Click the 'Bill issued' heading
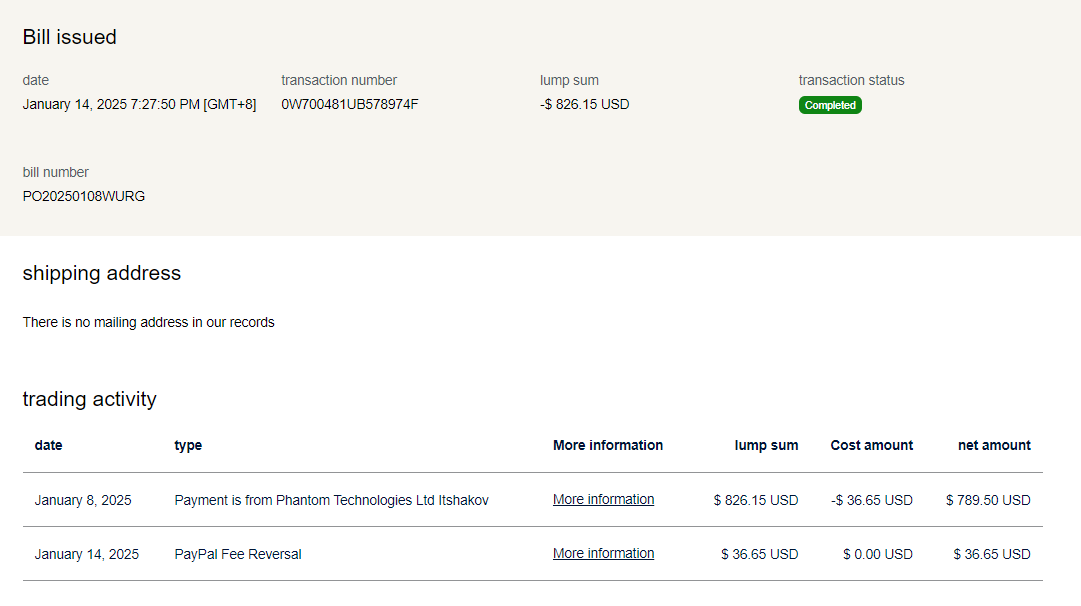Image resolution: width=1081 pixels, height=606 pixels. pyautogui.click(x=70, y=37)
